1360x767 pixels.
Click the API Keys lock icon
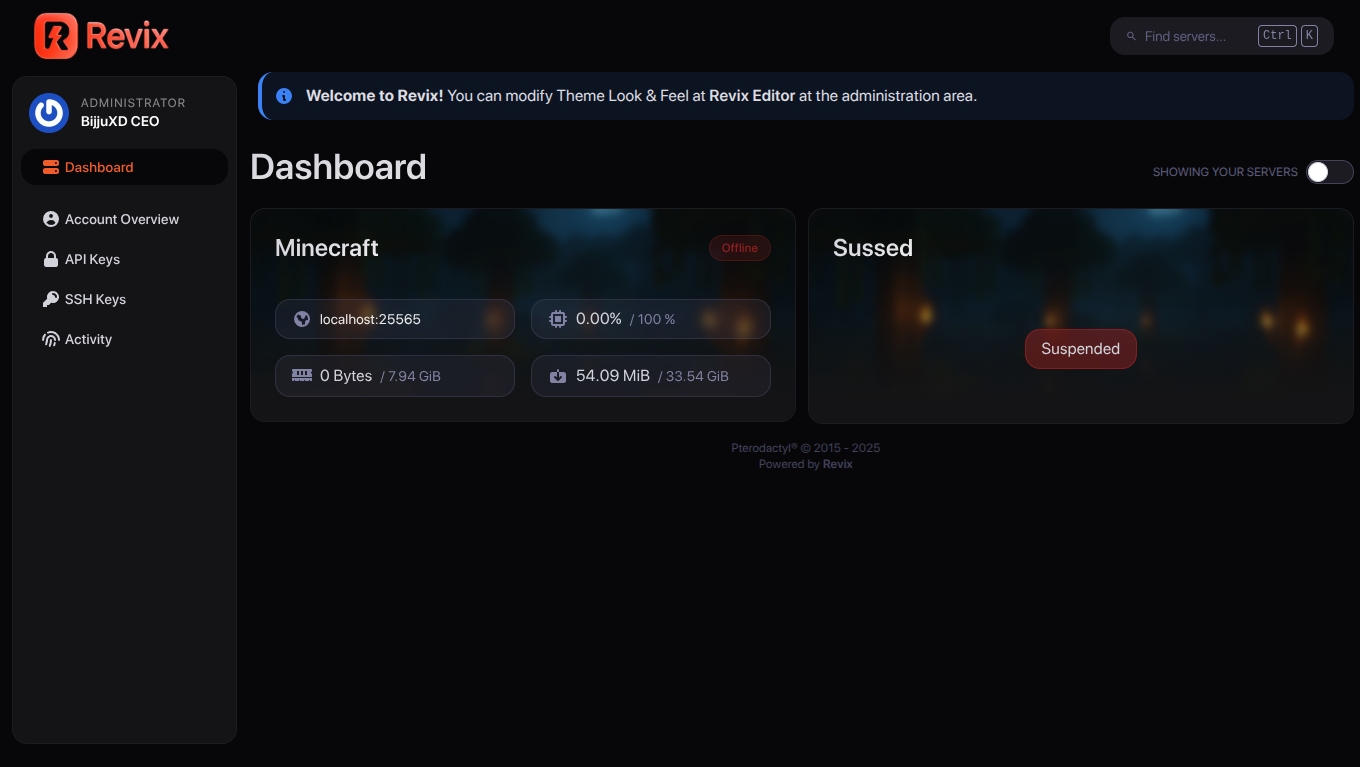click(51, 259)
